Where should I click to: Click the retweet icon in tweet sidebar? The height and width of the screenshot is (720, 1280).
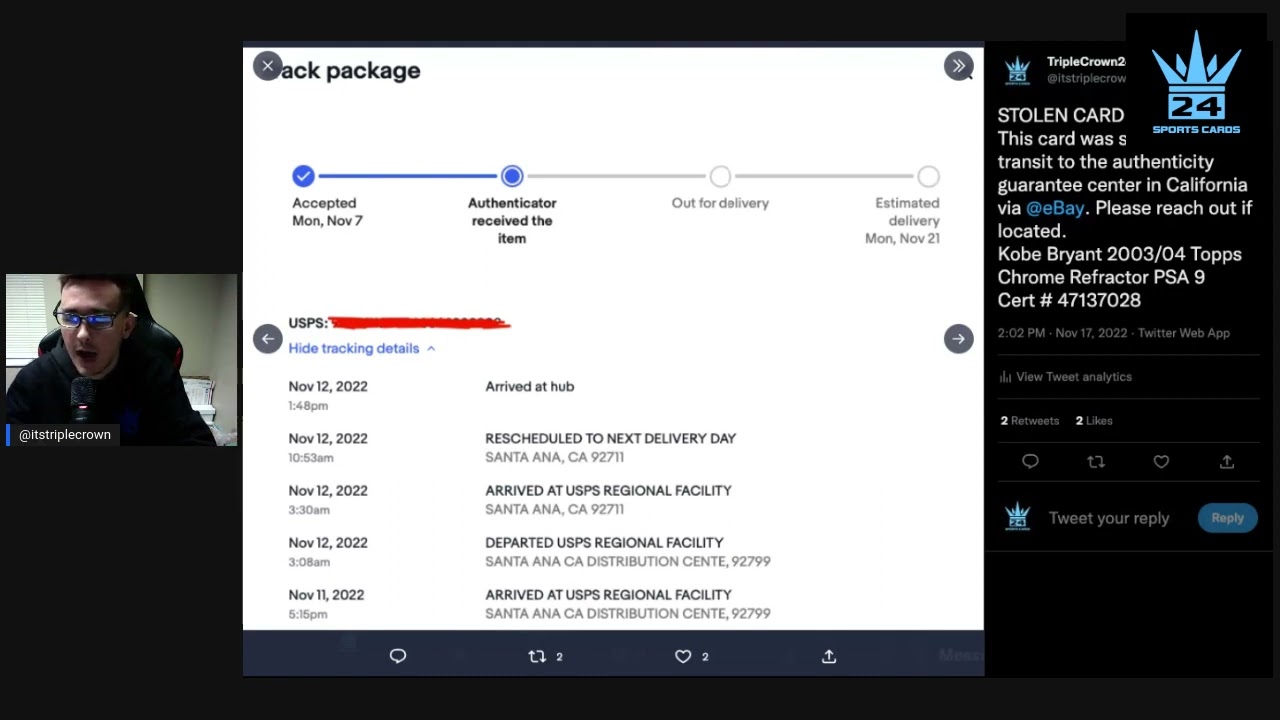(1096, 461)
